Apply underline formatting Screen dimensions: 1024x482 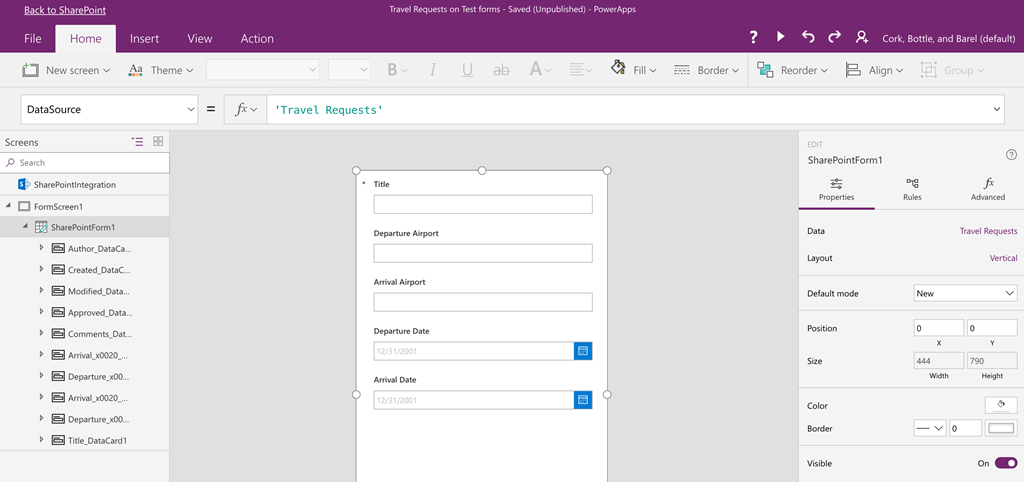click(467, 70)
